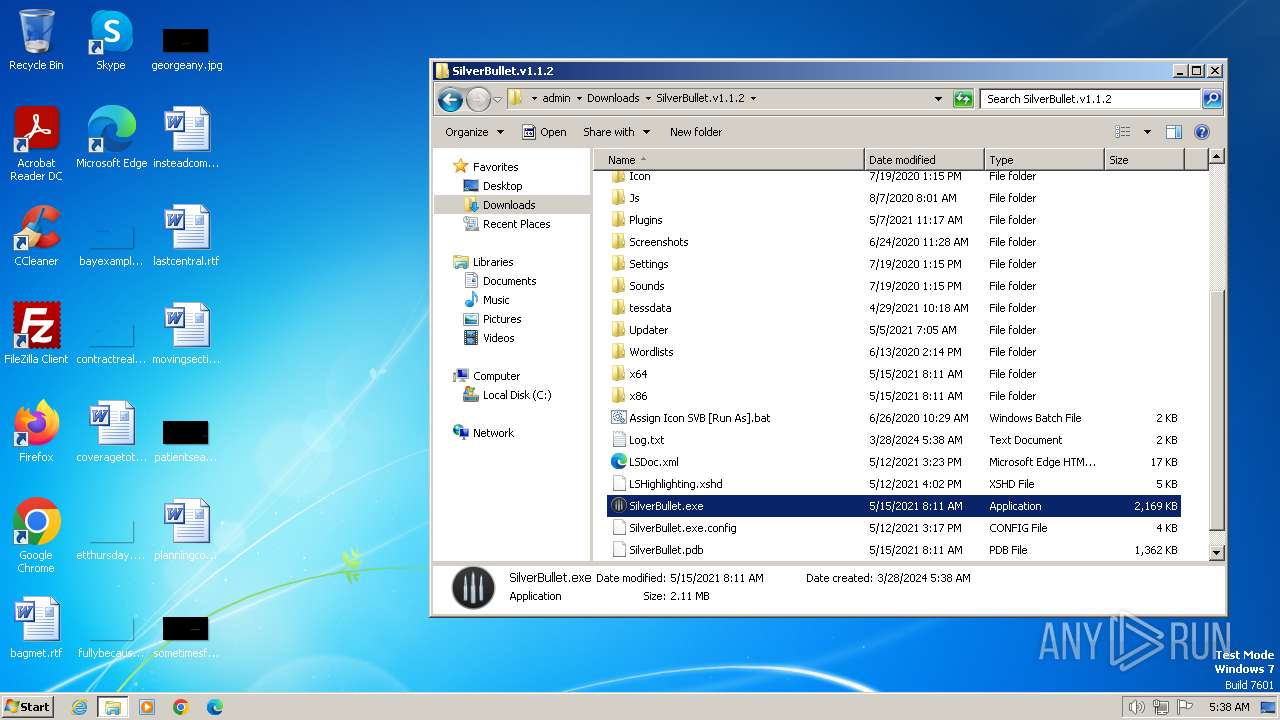1280x720 pixels.
Task: Open recent pages dropdown next to Forward
Action: click(497, 99)
